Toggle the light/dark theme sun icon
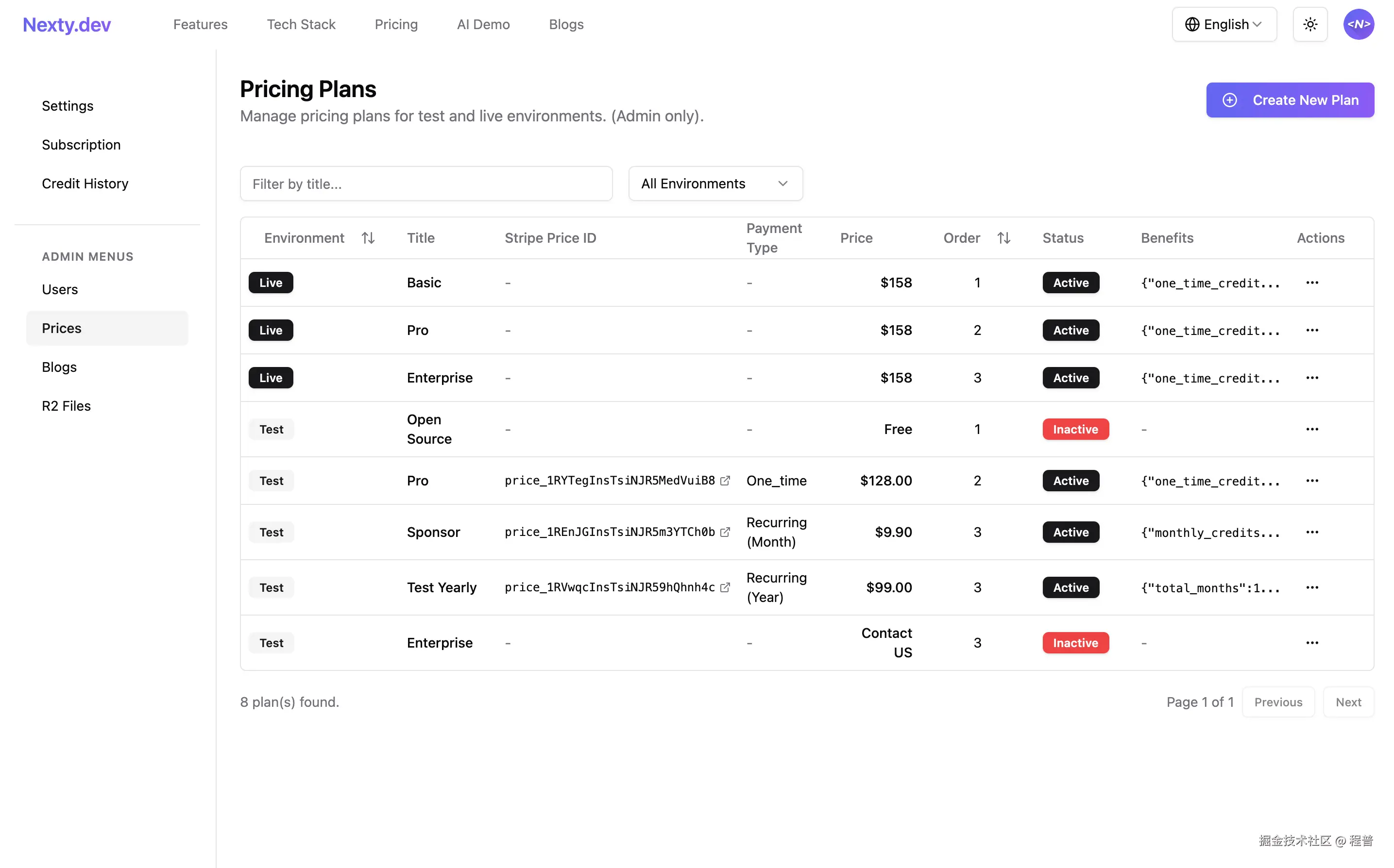The image size is (1394, 868). coord(1310,24)
